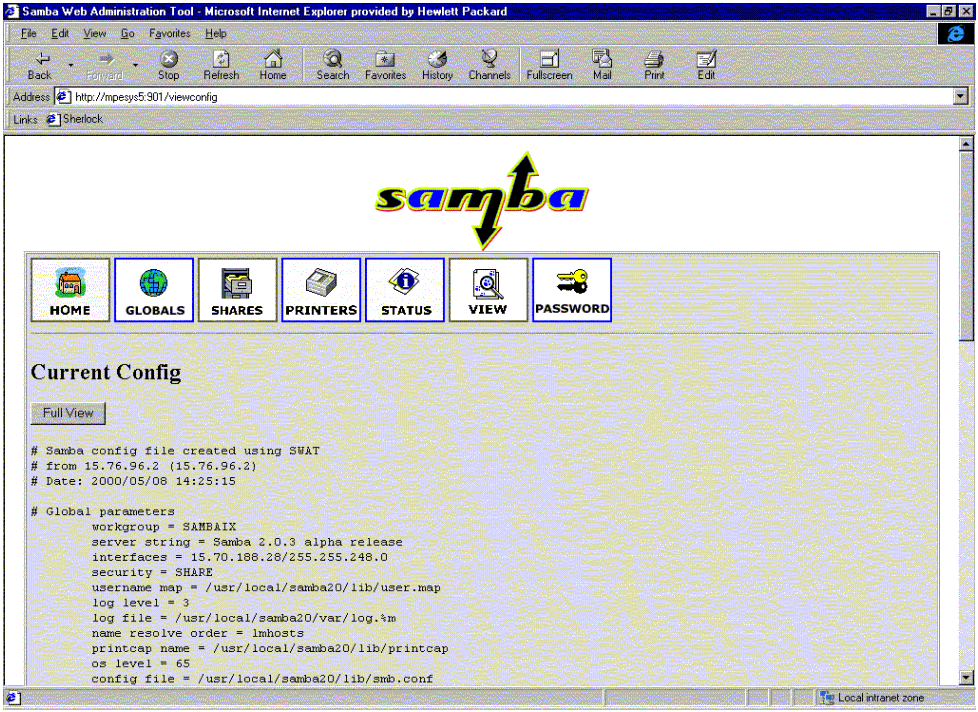Image resolution: width=978 pixels, height=712 pixels.
Task: Go Back using the browser toolbar
Action: click(x=39, y=65)
